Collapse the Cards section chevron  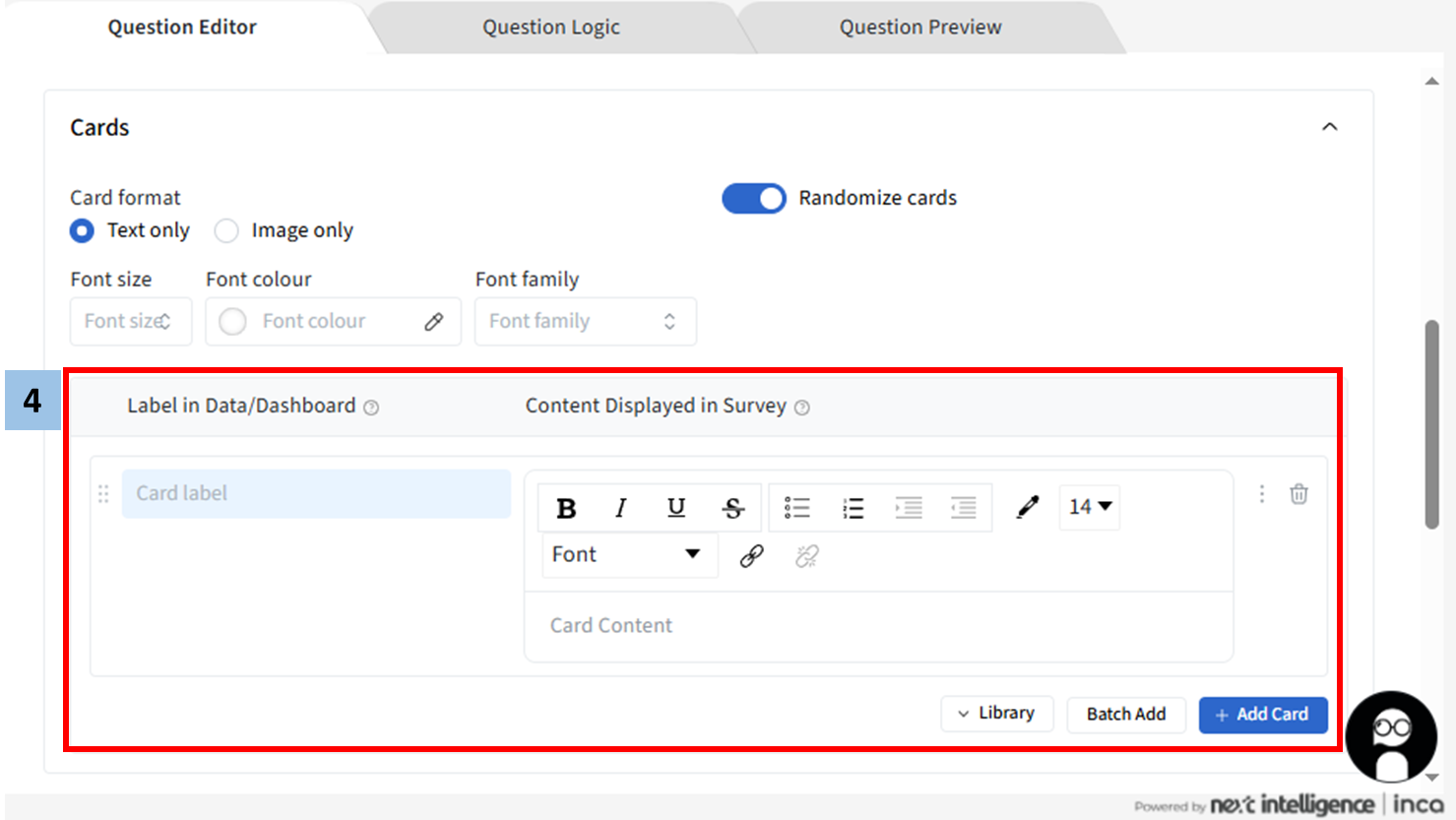pyautogui.click(x=1329, y=127)
